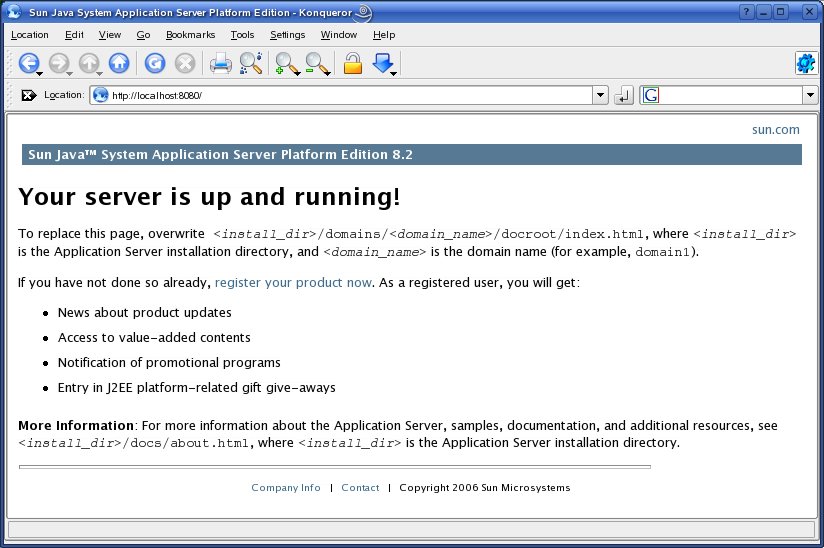Click the globe favicon in the location bar
Screen dimensions: 824x548
[100, 95]
